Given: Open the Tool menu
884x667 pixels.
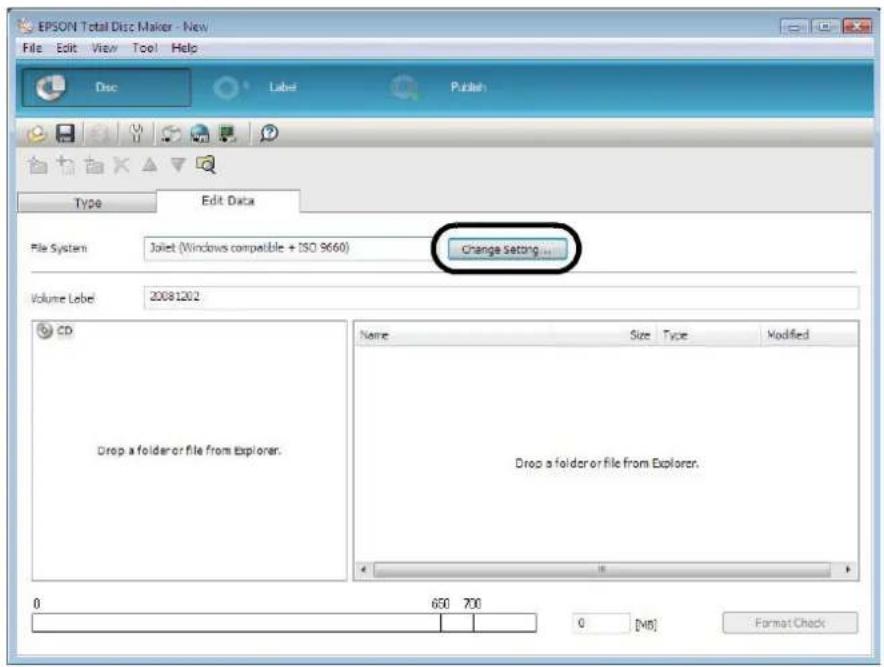Looking at the screenshot, I should (x=144, y=48).
